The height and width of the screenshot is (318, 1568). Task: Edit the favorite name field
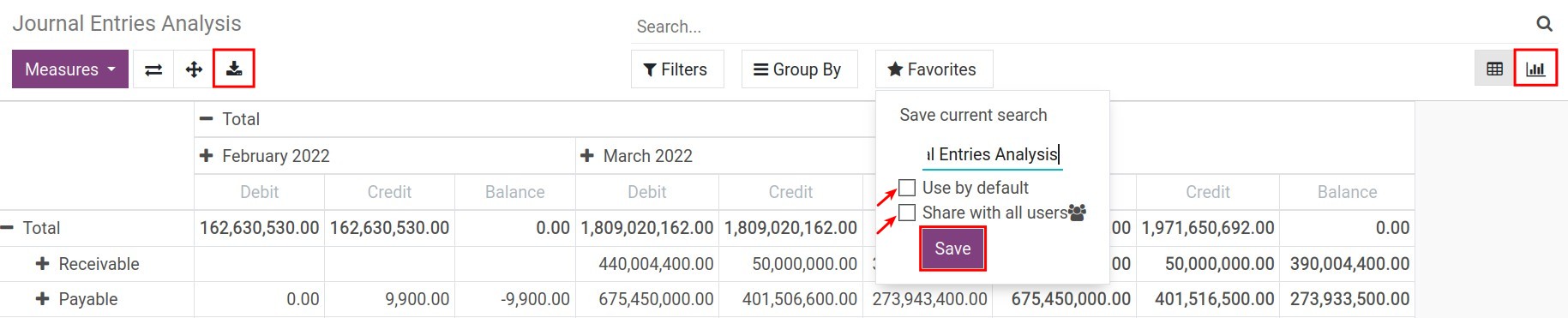(x=993, y=154)
